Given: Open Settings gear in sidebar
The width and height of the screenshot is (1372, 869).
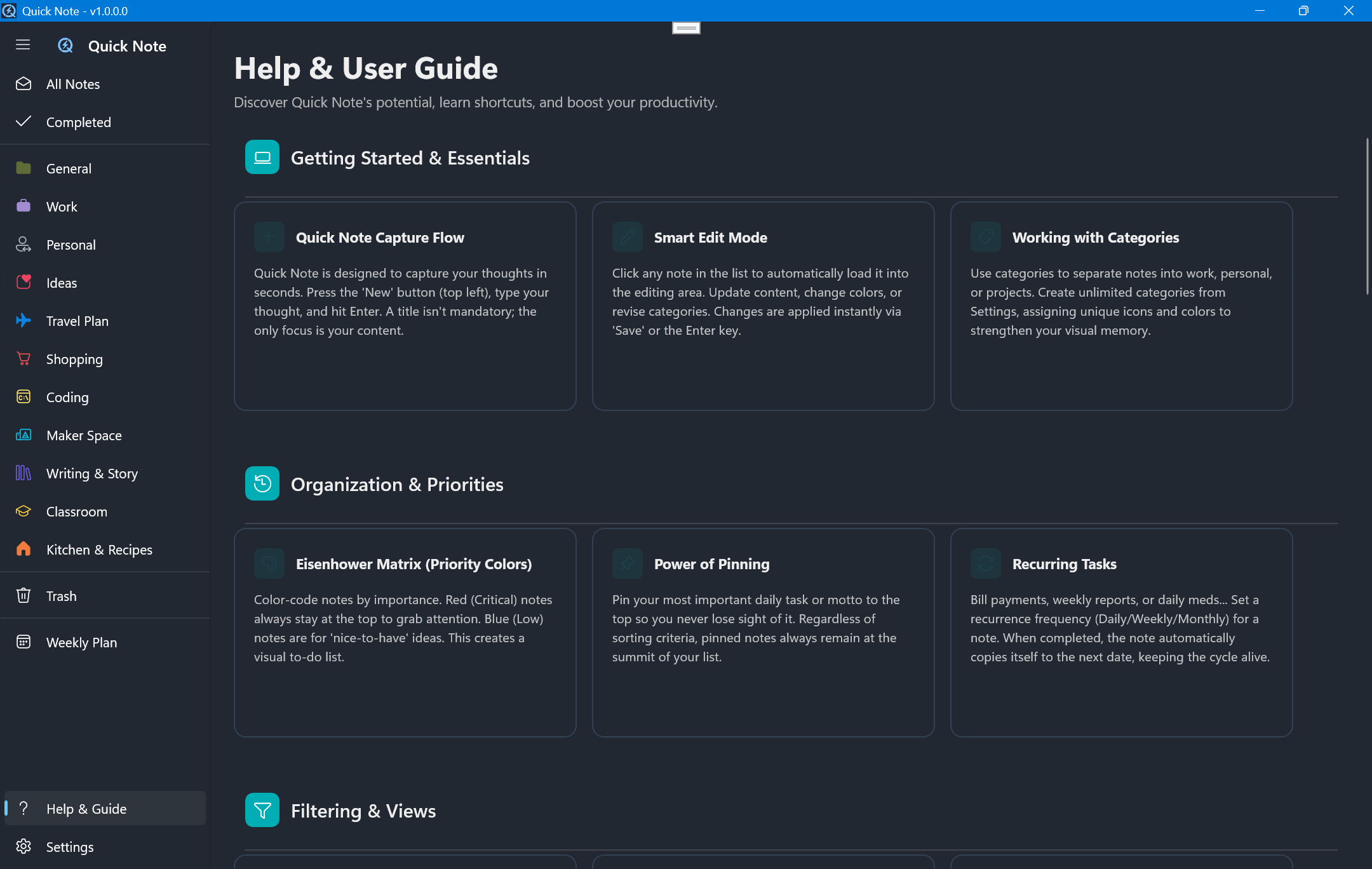Looking at the screenshot, I should pos(24,847).
